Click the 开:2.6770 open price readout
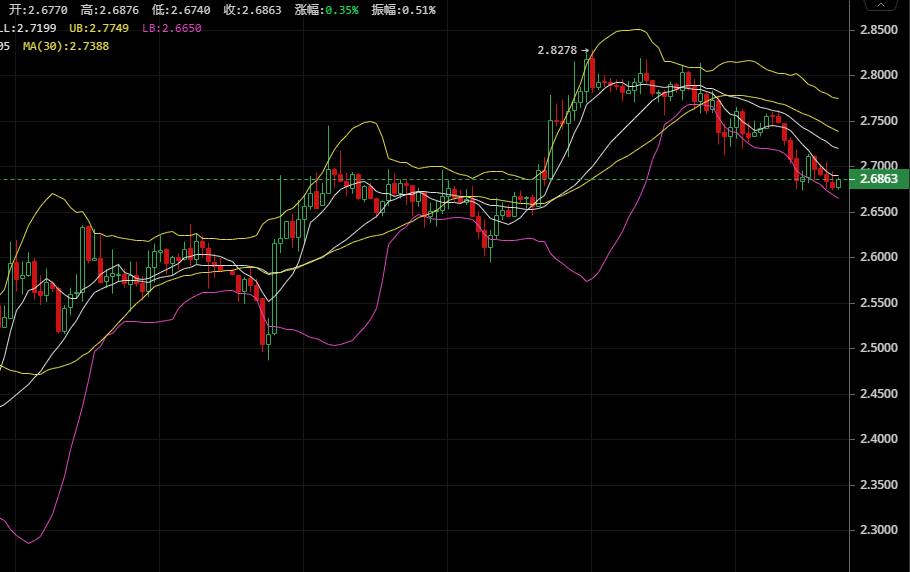Screen dimensions: 910x572 click(x=38, y=10)
